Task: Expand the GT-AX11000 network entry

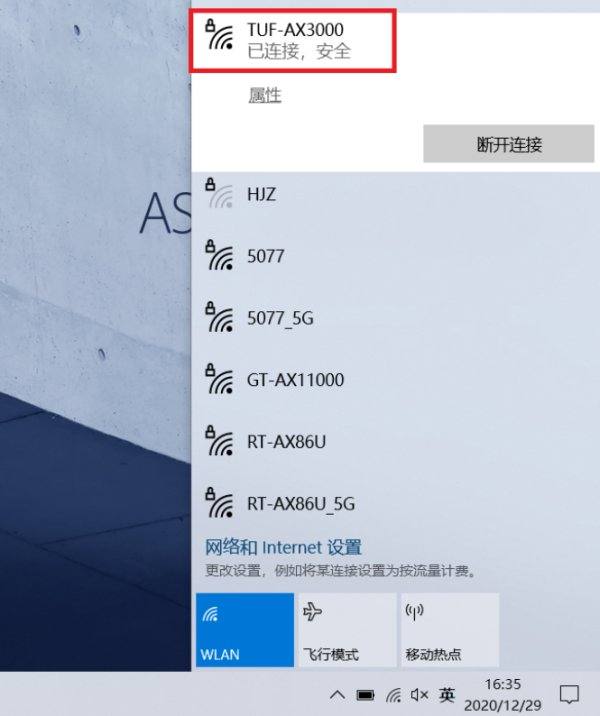Action: (395, 379)
